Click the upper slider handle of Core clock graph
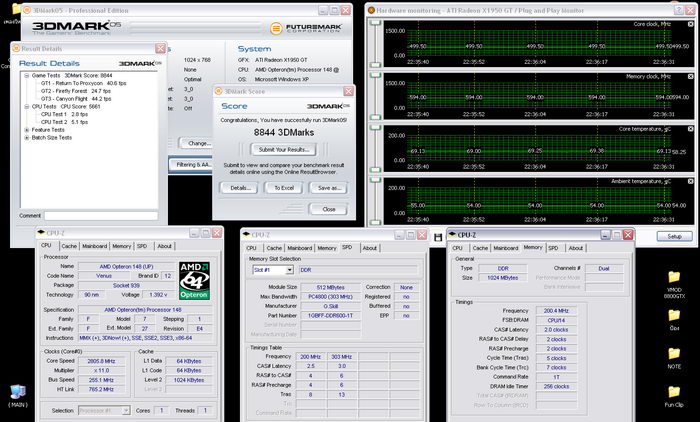 (375, 23)
